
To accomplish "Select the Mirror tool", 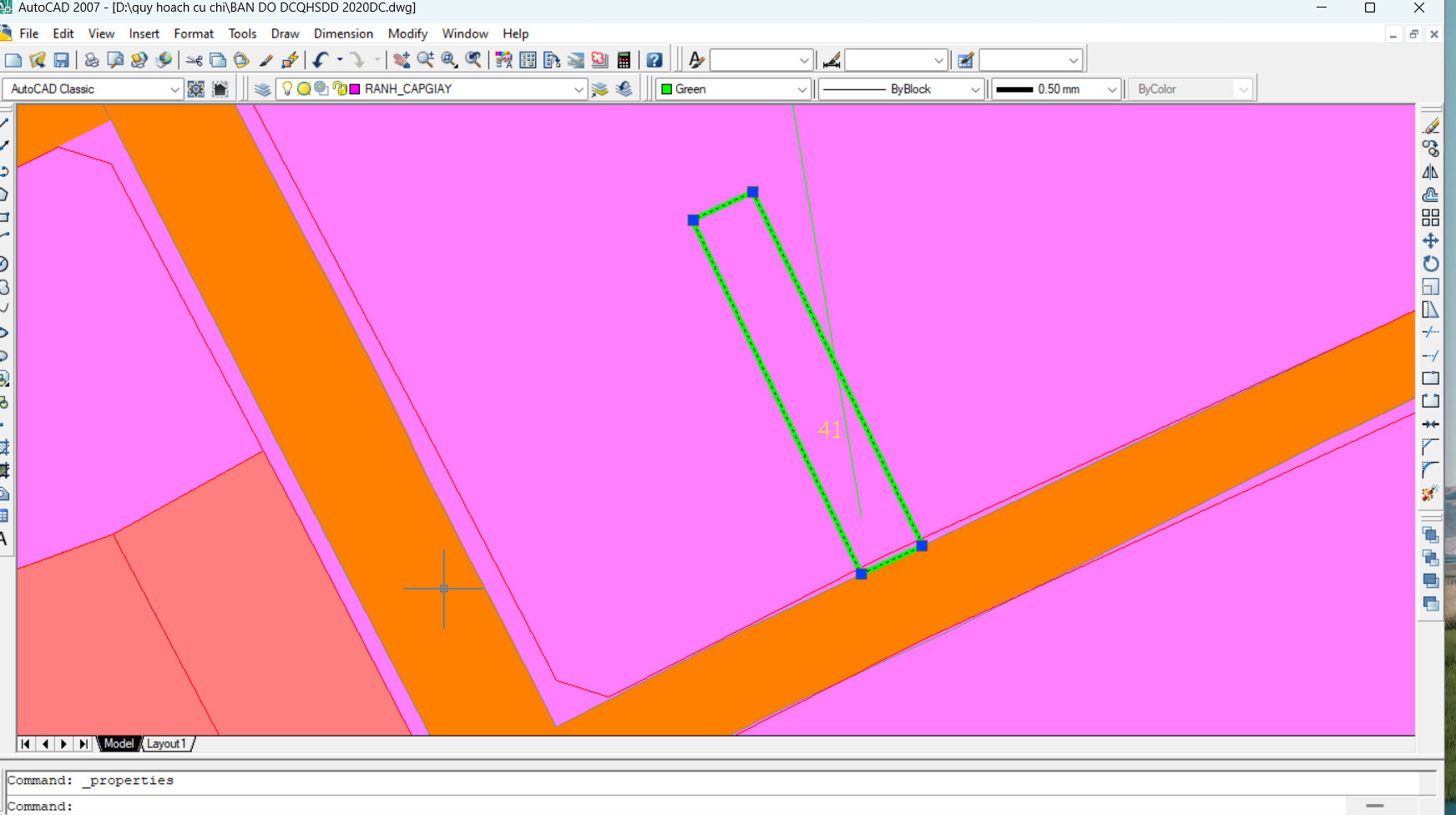I will pyautogui.click(x=1431, y=172).
